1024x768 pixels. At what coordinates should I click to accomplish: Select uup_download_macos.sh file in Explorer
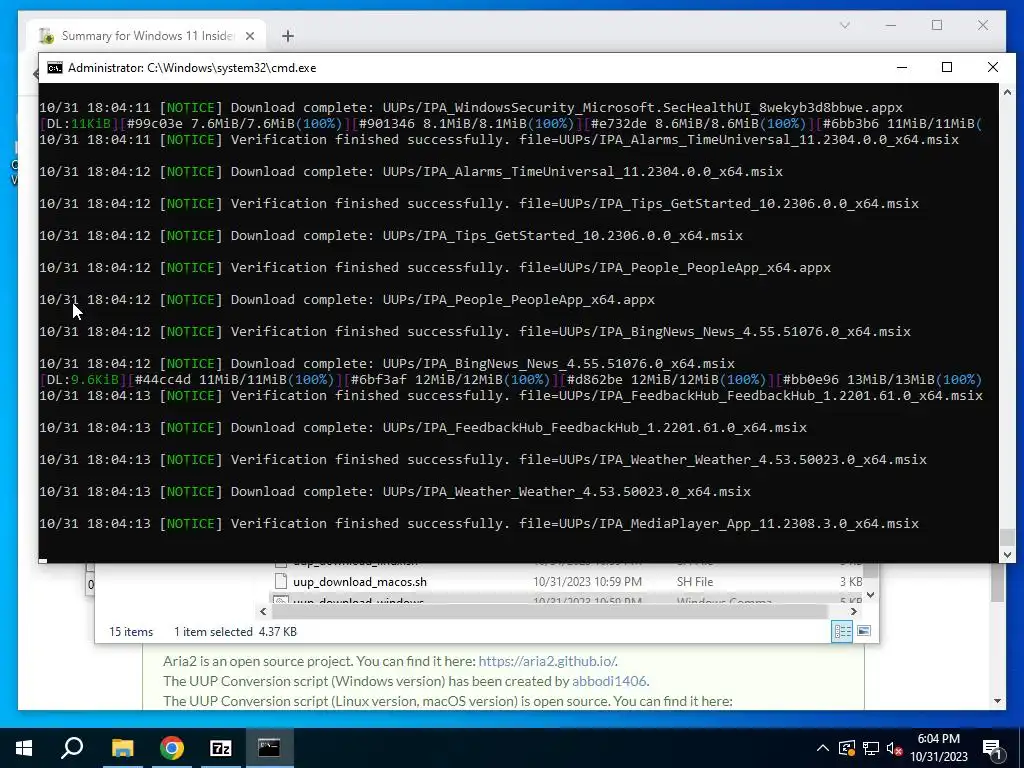[x=360, y=582]
